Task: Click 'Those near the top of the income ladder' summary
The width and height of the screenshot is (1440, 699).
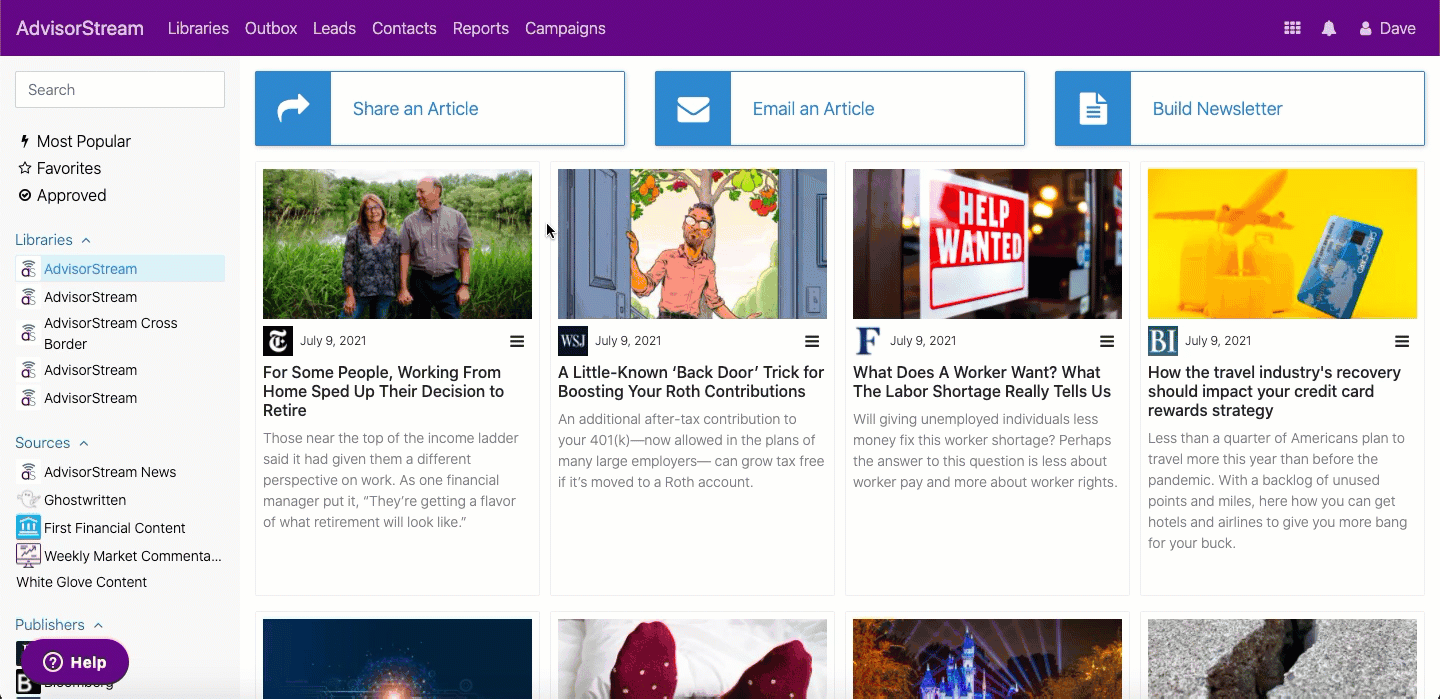Action: pyautogui.click(x=391, y=480)
